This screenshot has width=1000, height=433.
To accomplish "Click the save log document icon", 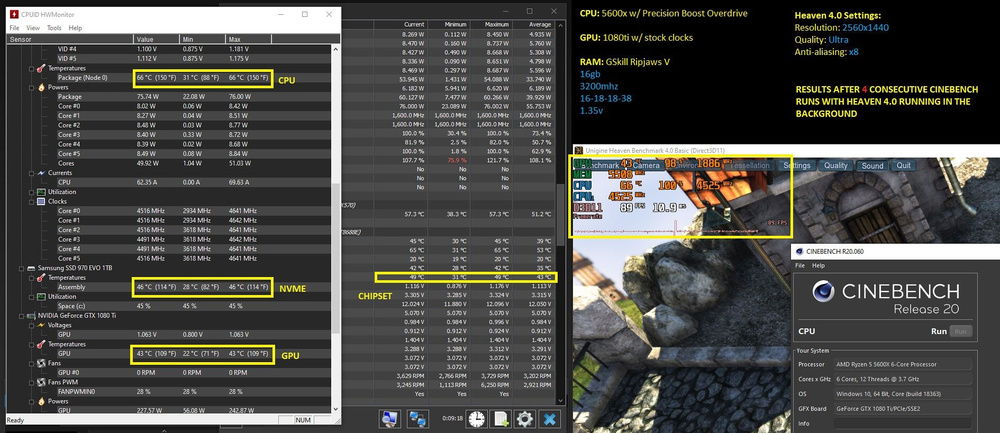I will tap(502, 419).
